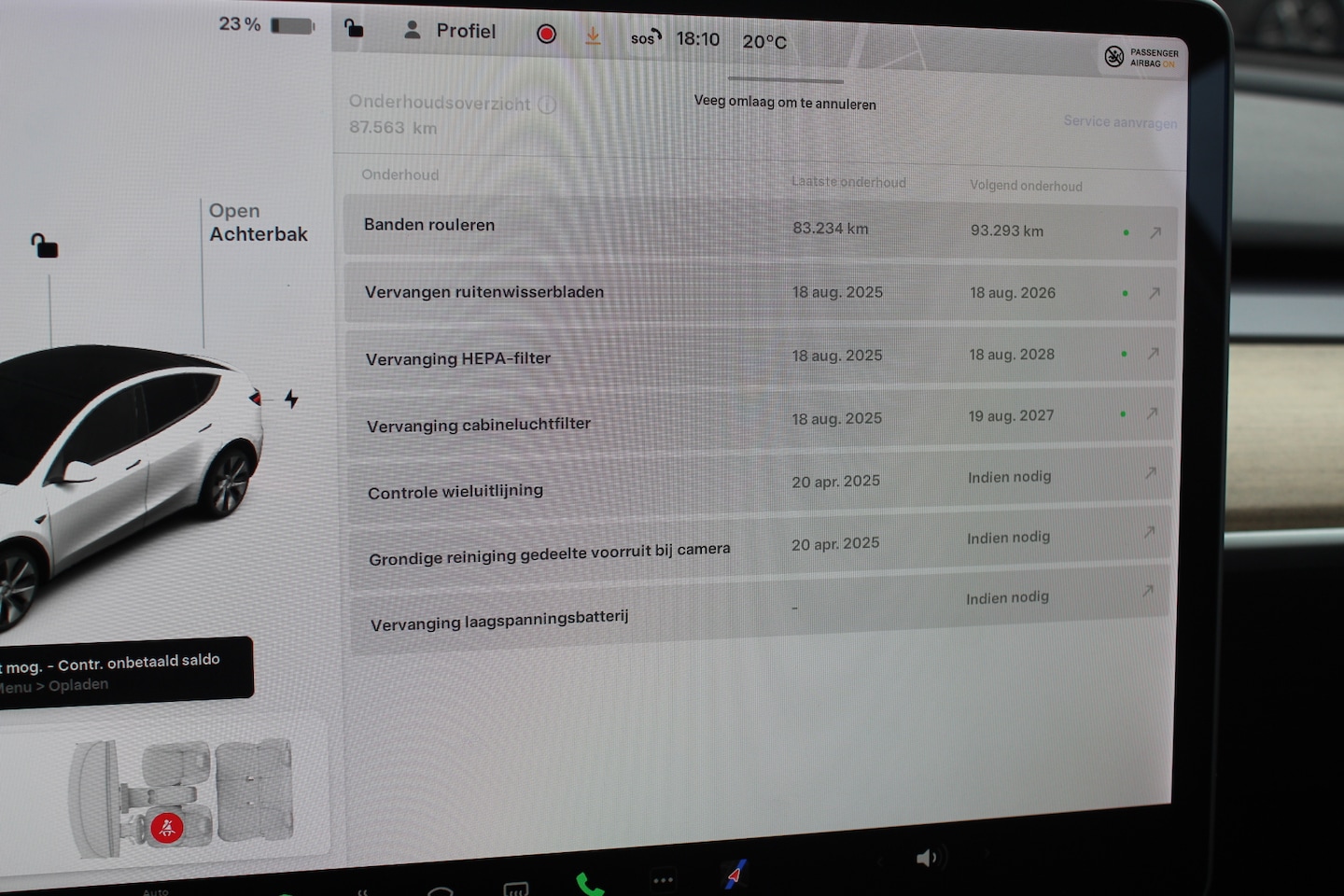
Task: Open the Grondige reiniging voorruit row arrow
Action: click(x=1149, y=532)
